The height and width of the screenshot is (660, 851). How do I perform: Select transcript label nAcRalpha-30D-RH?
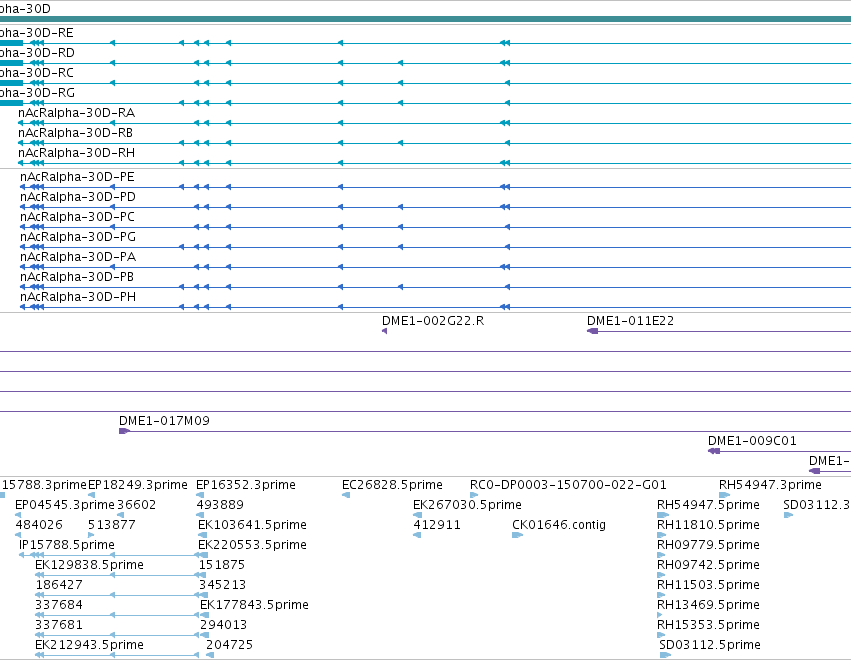pos(77,153)
